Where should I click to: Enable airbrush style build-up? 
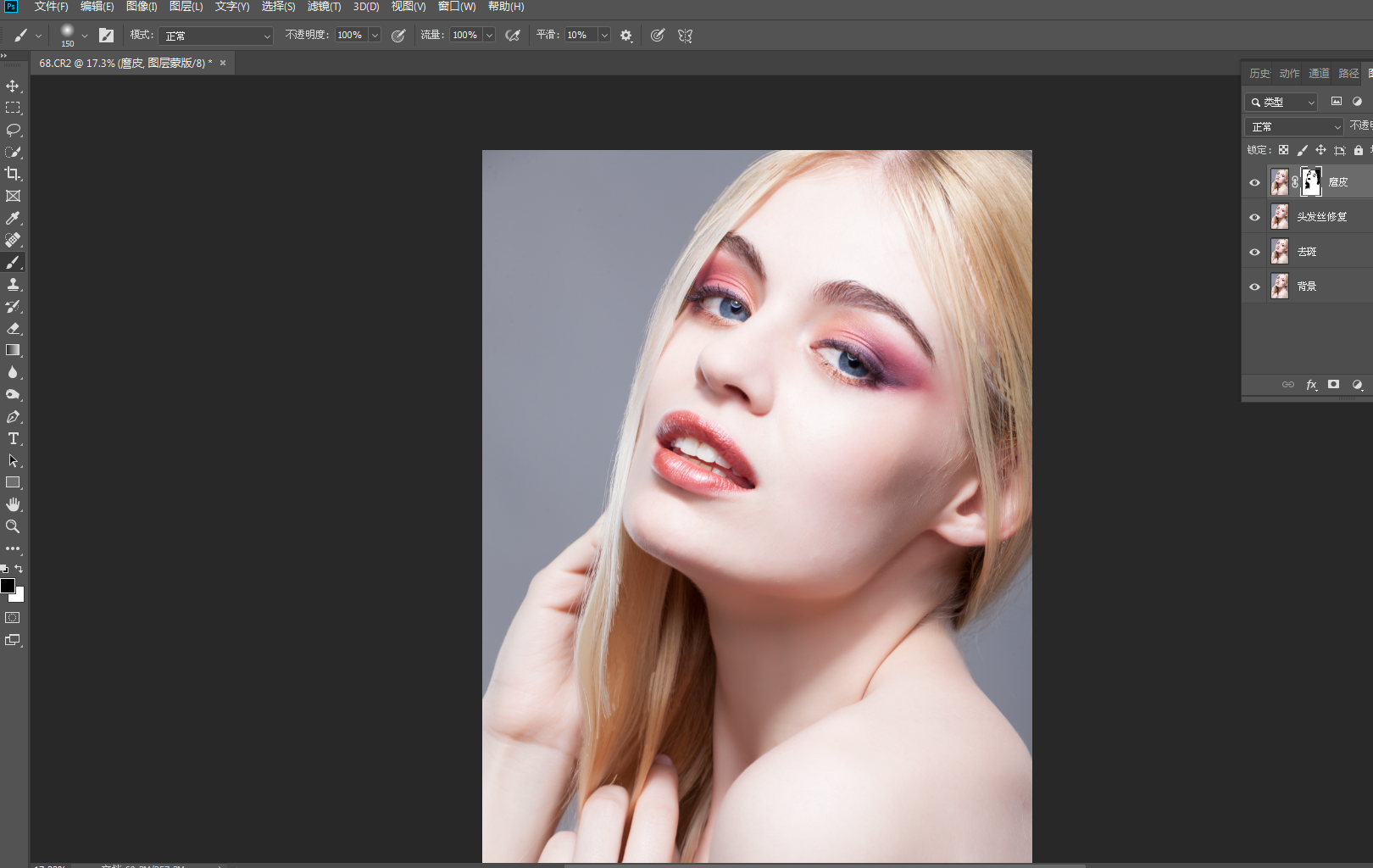tap(513, 36)
